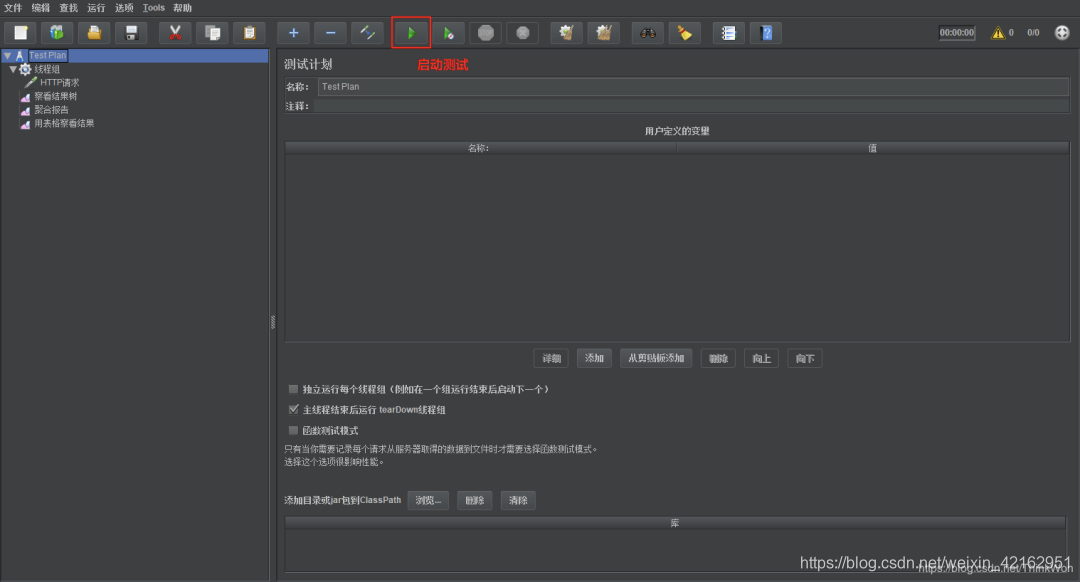This screenshot has width=1080, height=582.
Task: Click the Save test plan icon
Action: tap(130, 32)
